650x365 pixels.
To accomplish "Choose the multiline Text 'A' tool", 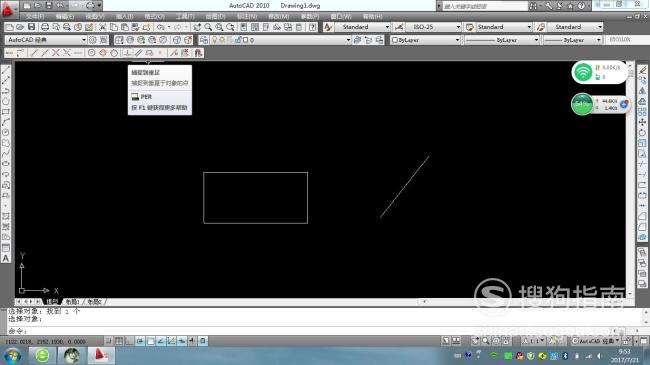I will point(6,258).
